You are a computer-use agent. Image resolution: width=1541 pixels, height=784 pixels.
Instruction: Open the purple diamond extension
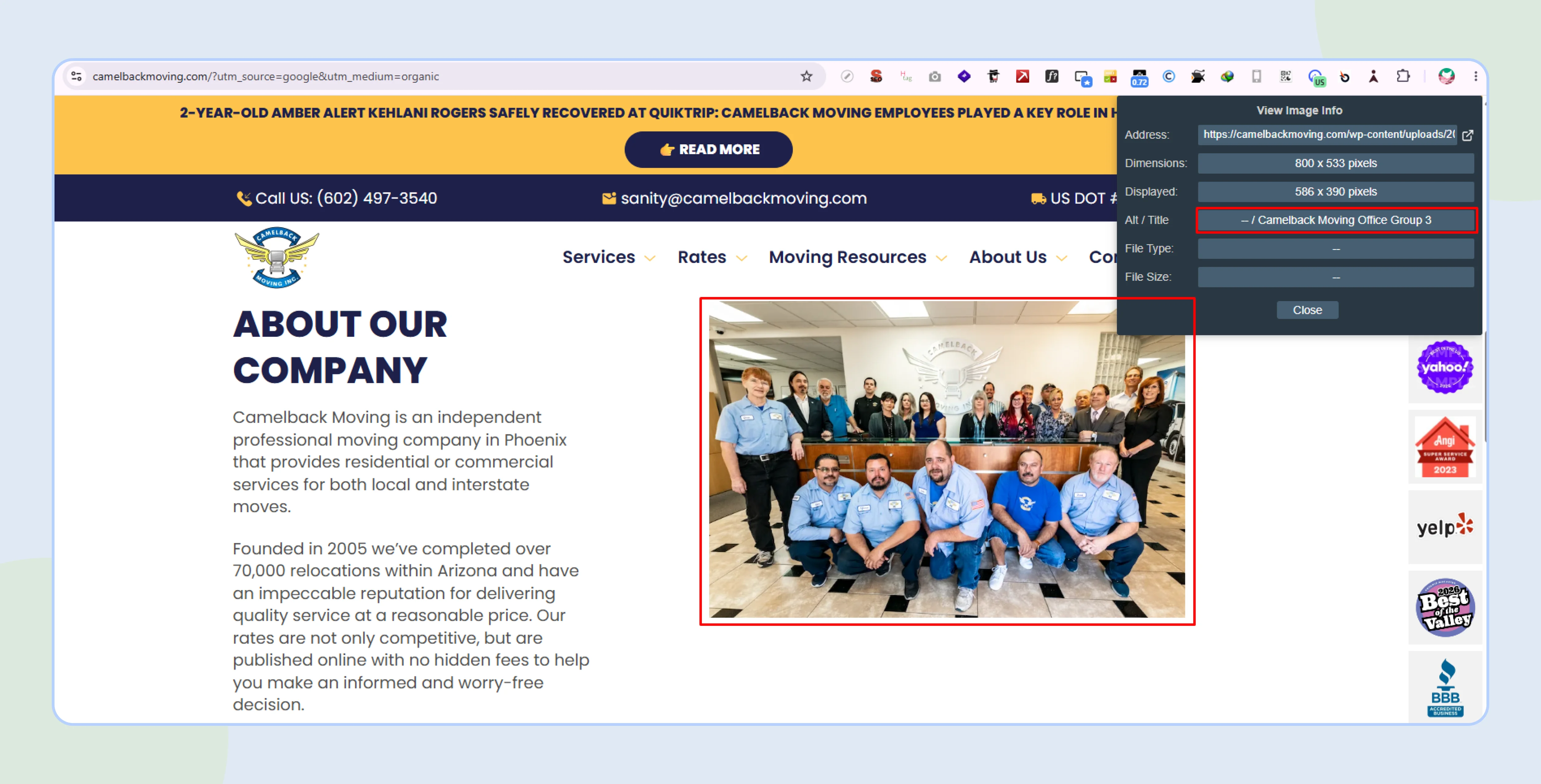tap(964, 76)
